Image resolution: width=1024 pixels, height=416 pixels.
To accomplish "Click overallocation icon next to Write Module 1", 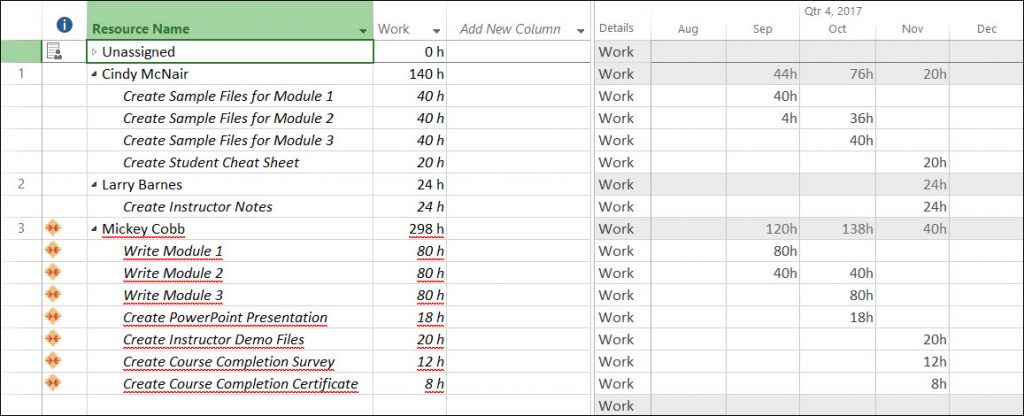I will [54, 251].
